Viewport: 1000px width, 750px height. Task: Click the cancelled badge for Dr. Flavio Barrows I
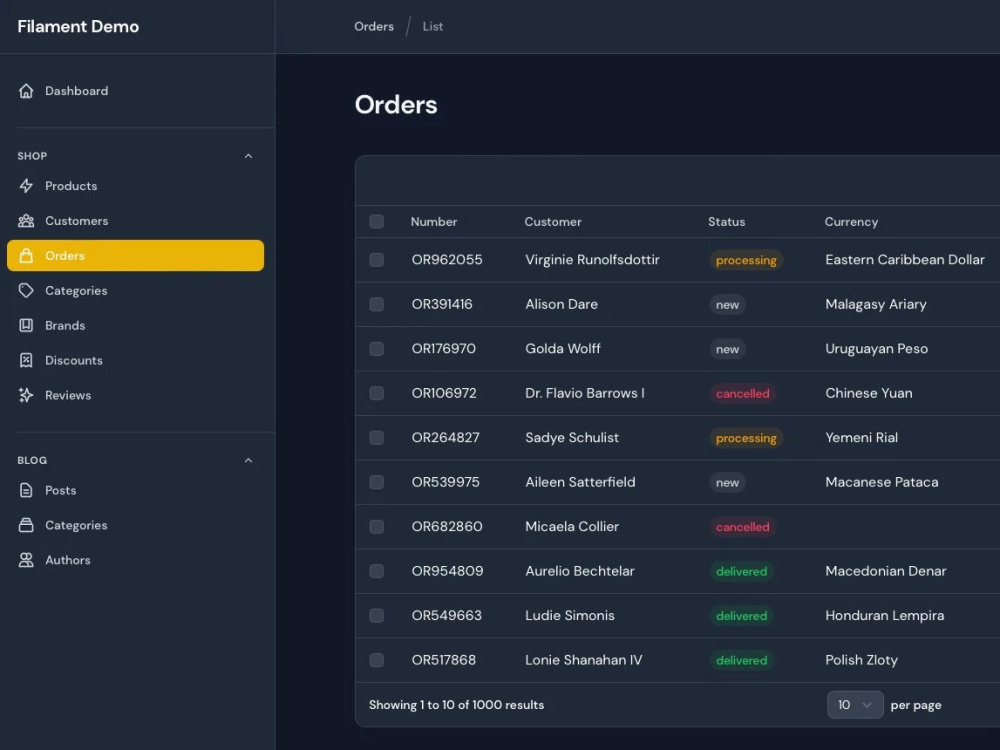(742, 393)
